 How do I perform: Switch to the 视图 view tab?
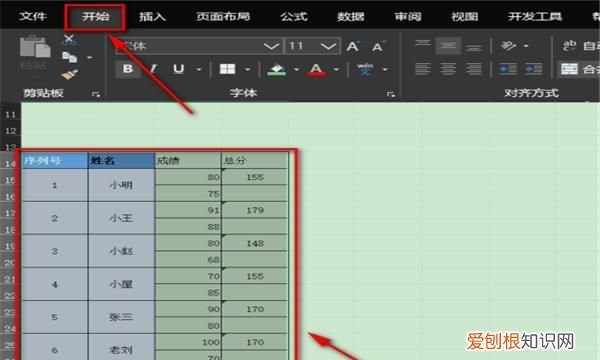(x=465, y=16)
